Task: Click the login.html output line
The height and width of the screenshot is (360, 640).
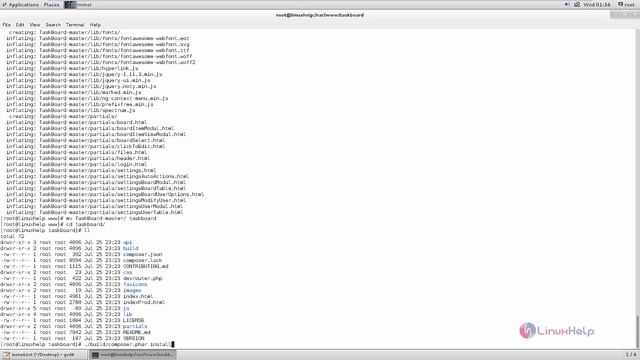Action: [76, 164]
